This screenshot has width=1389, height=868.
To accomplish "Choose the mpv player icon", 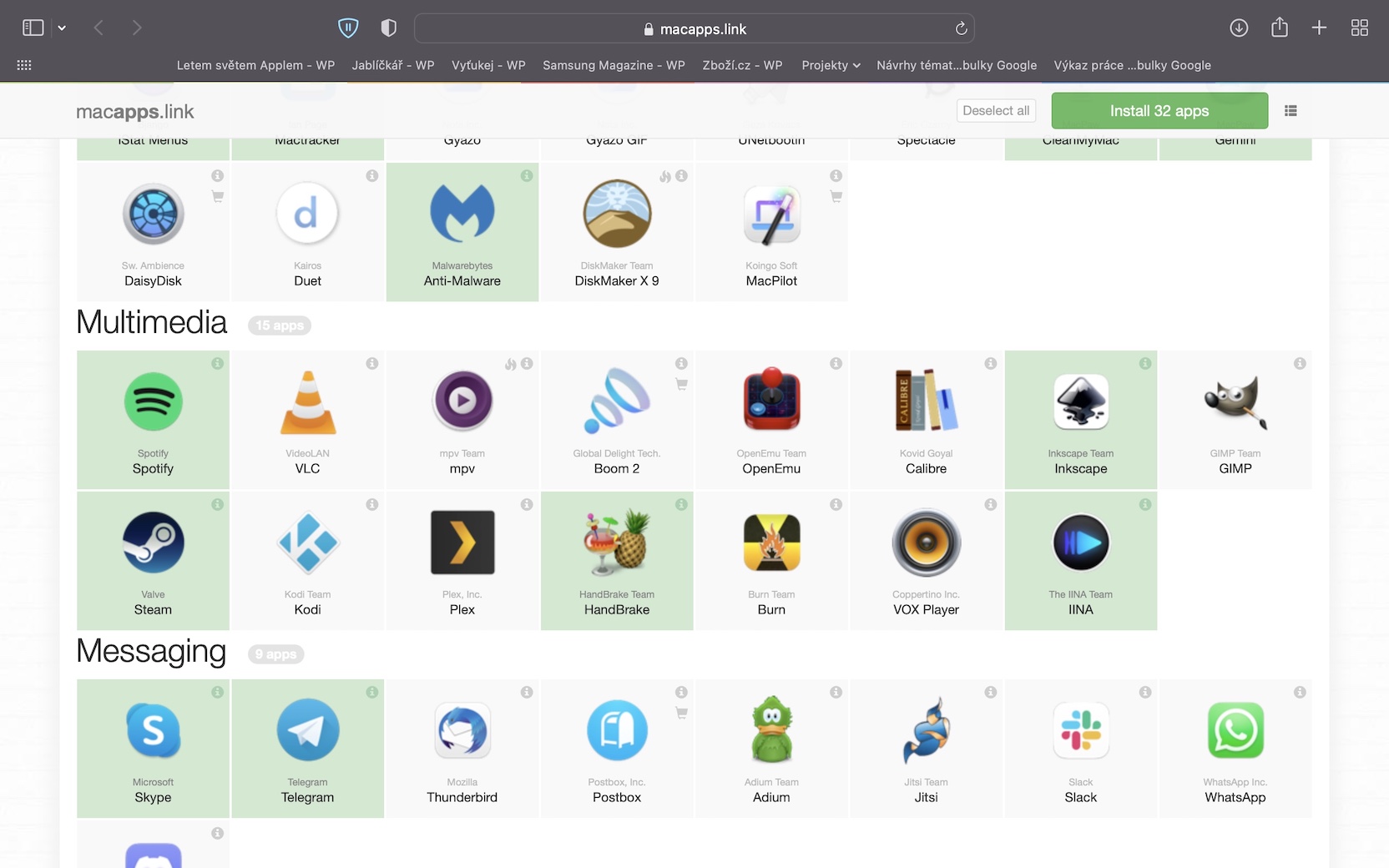I will [462, 401].
